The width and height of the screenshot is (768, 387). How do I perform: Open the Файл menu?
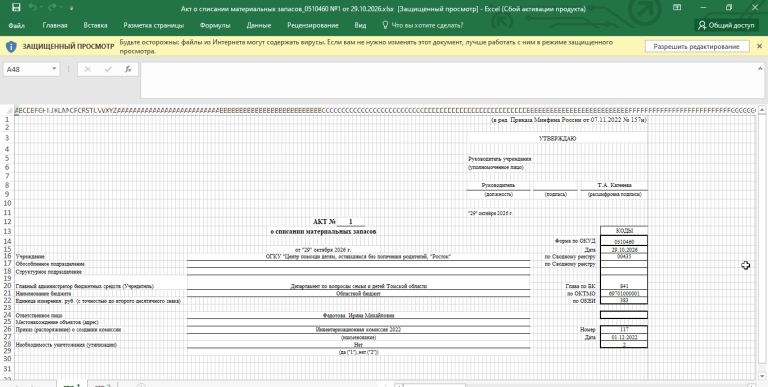(x=17, y=25)
